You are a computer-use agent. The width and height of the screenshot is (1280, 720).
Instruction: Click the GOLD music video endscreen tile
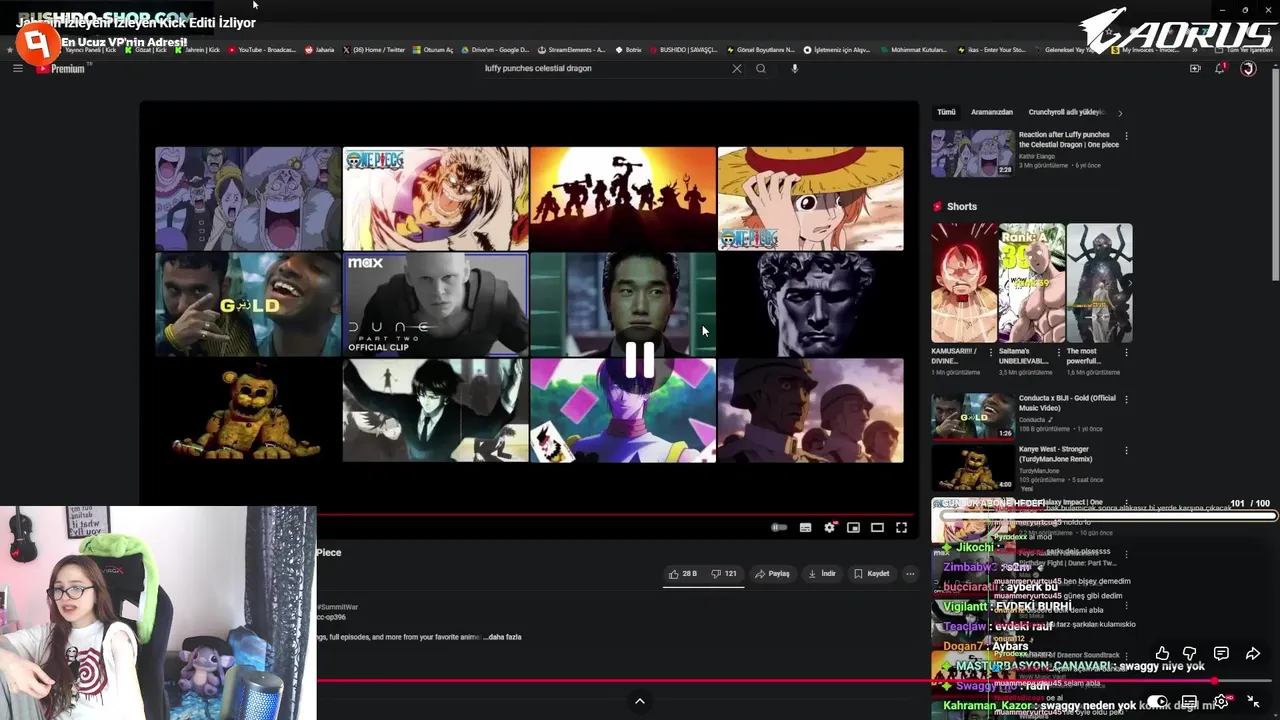(247, 304)
